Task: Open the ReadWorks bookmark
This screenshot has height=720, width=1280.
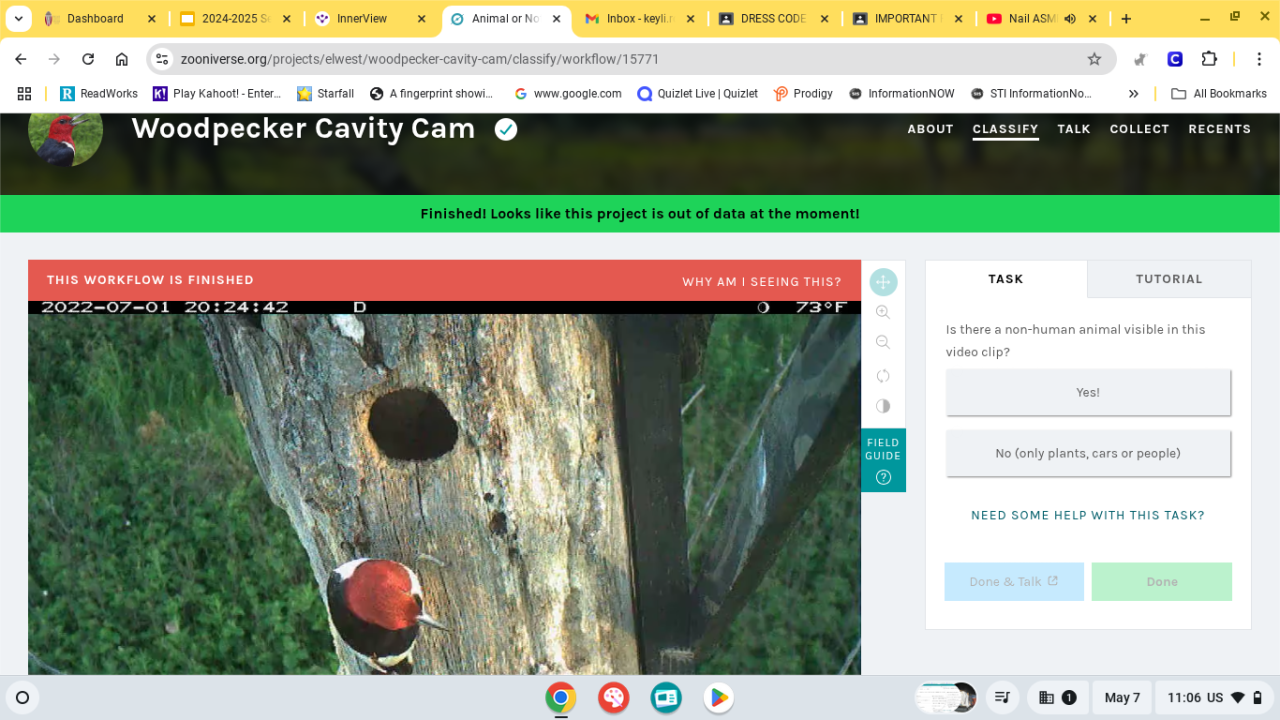Action: click(x=99, y=93)
